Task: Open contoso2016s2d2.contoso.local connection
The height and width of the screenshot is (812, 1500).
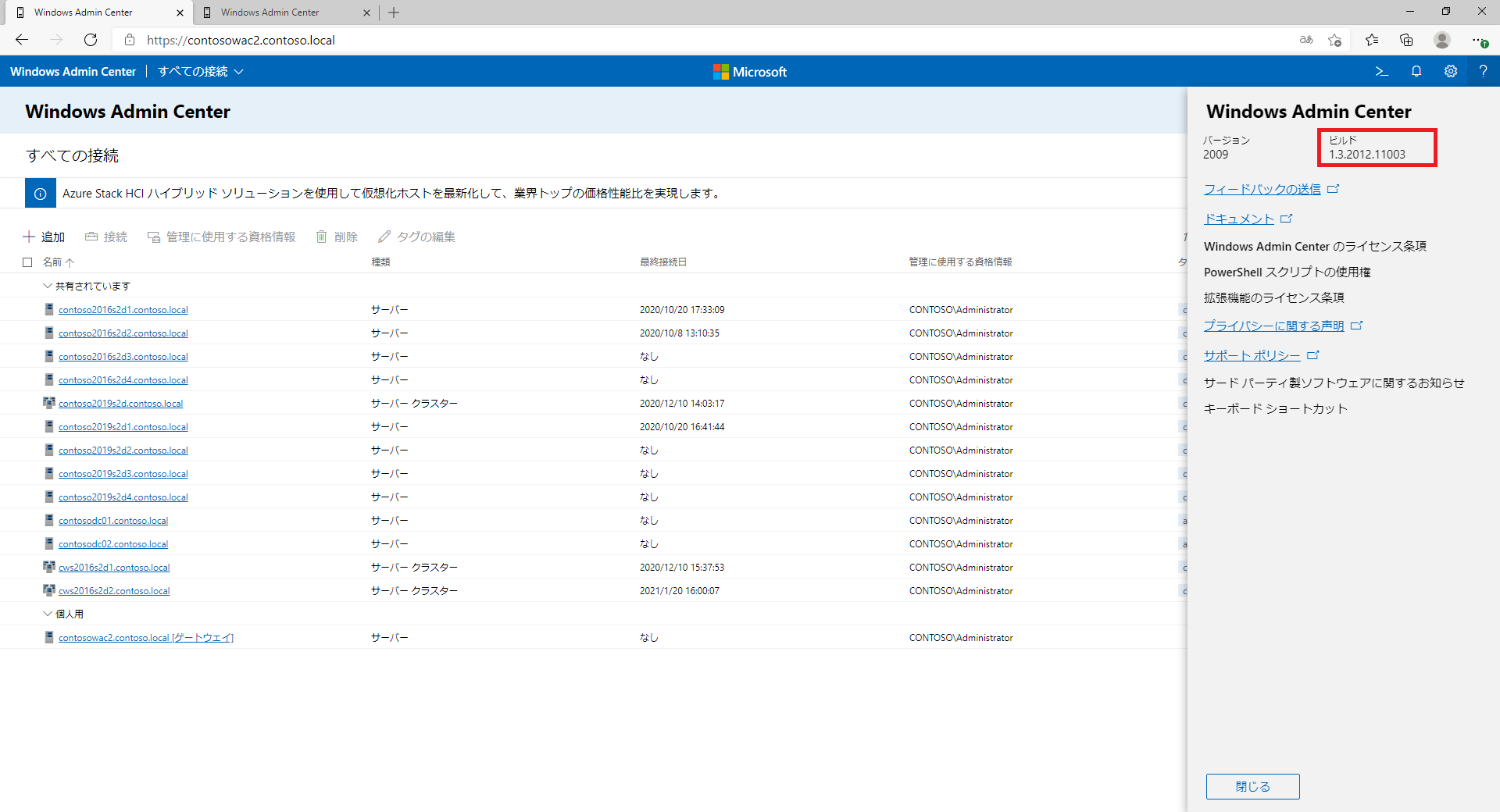Action: click(x=123, y=333)
